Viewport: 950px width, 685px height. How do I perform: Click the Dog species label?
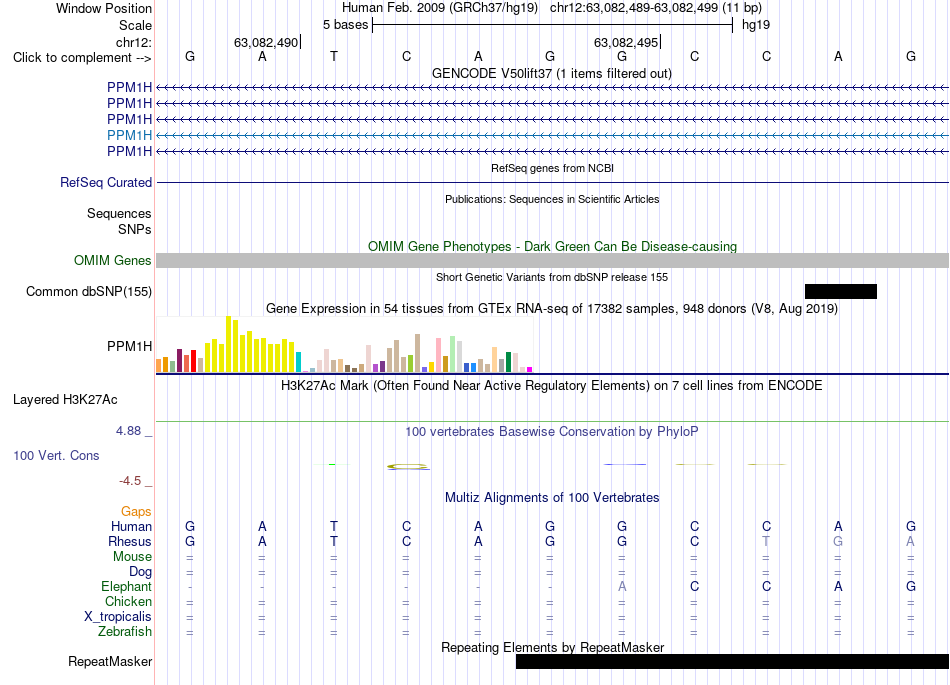coord(140,572)
